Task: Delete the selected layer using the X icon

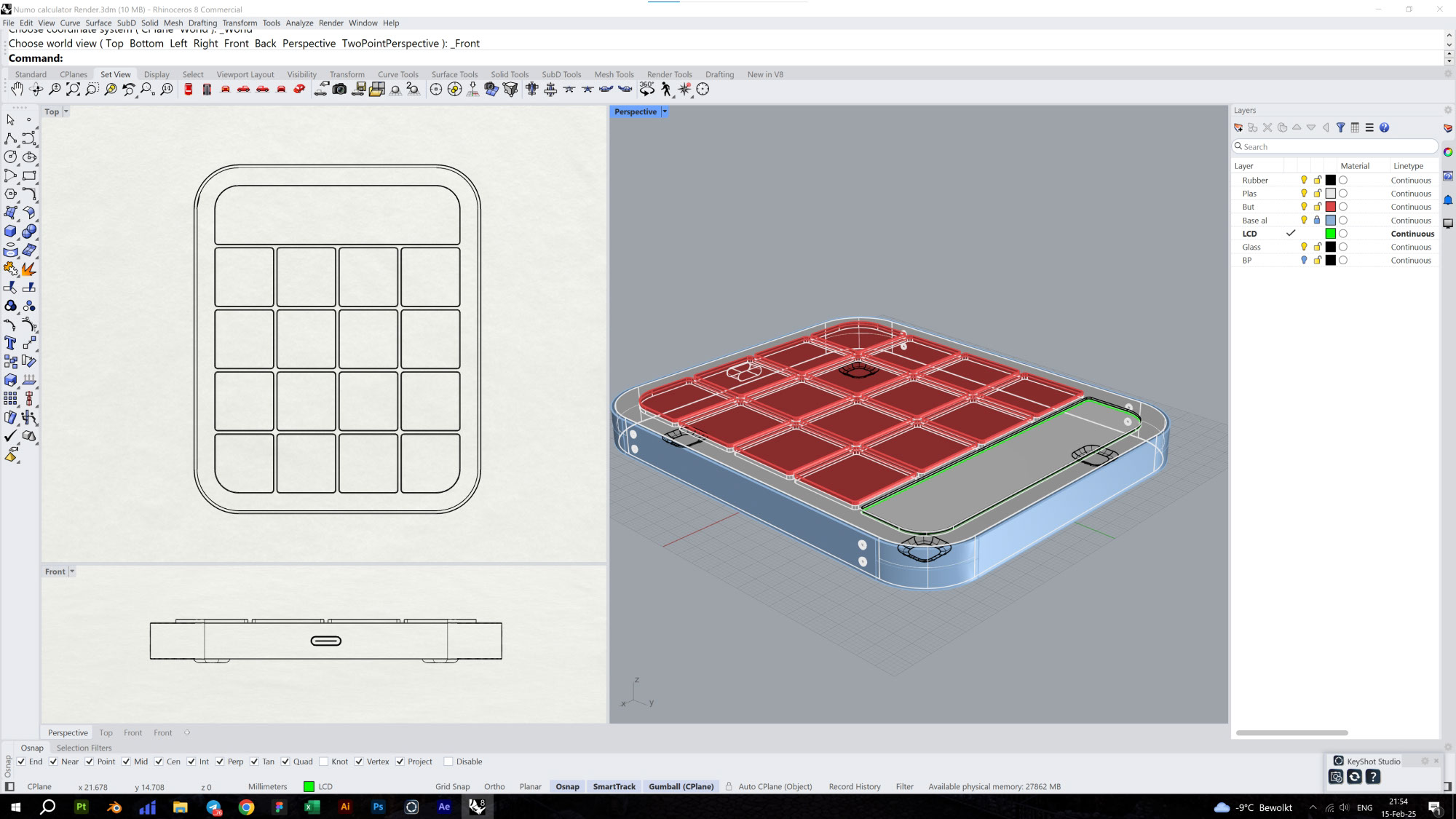Action: tap(1267, 127)
